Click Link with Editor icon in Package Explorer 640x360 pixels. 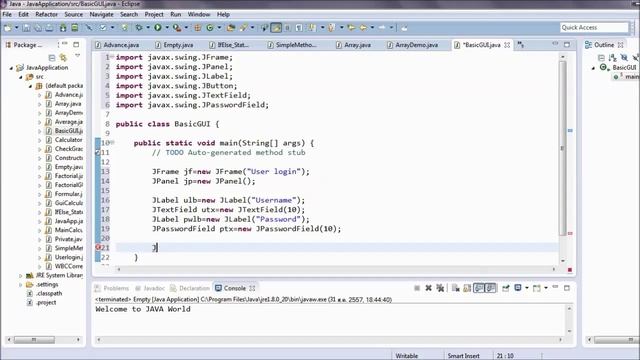pos(63,58)
